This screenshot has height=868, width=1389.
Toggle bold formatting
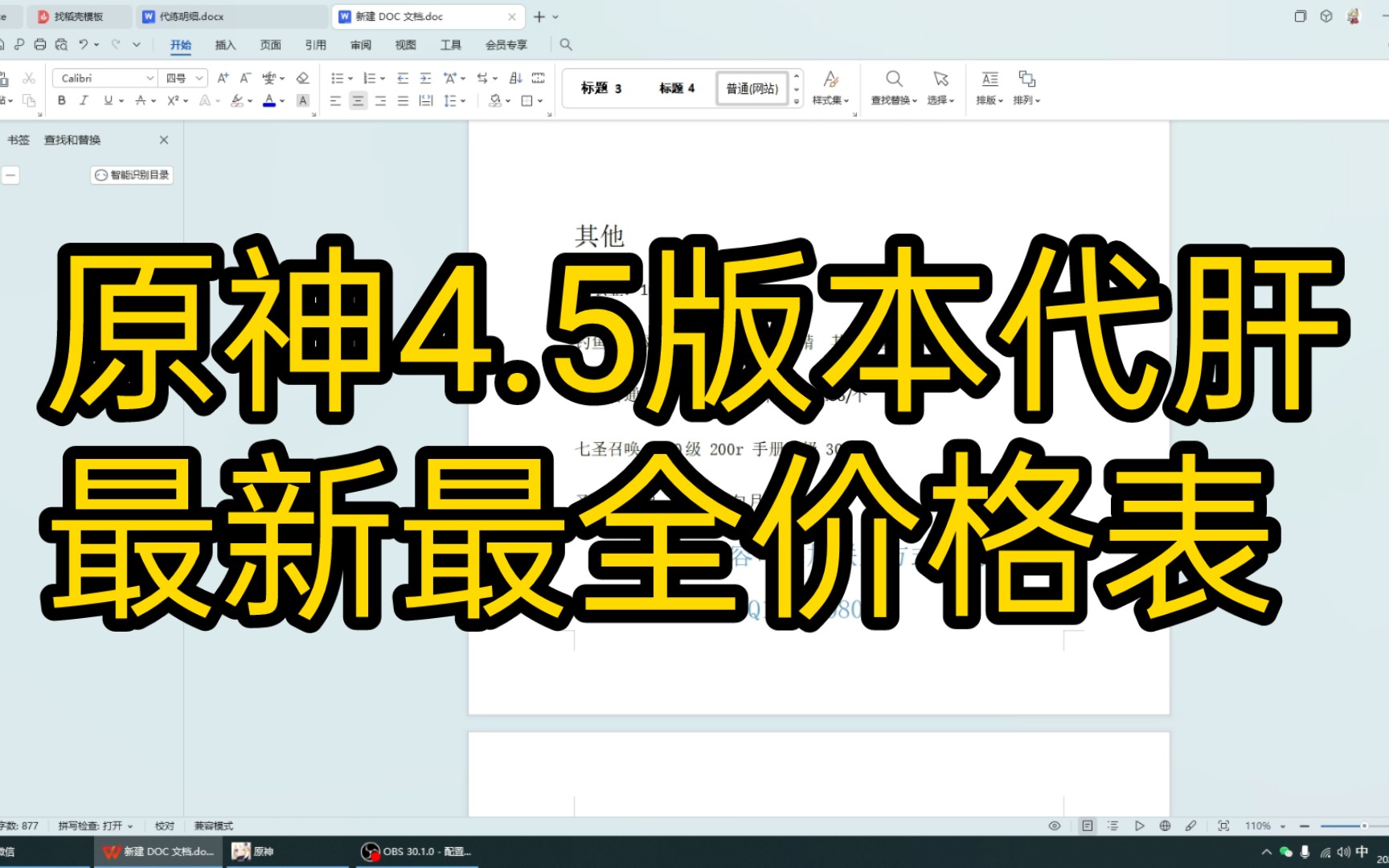pyautogui.click(x=62, y=100)
